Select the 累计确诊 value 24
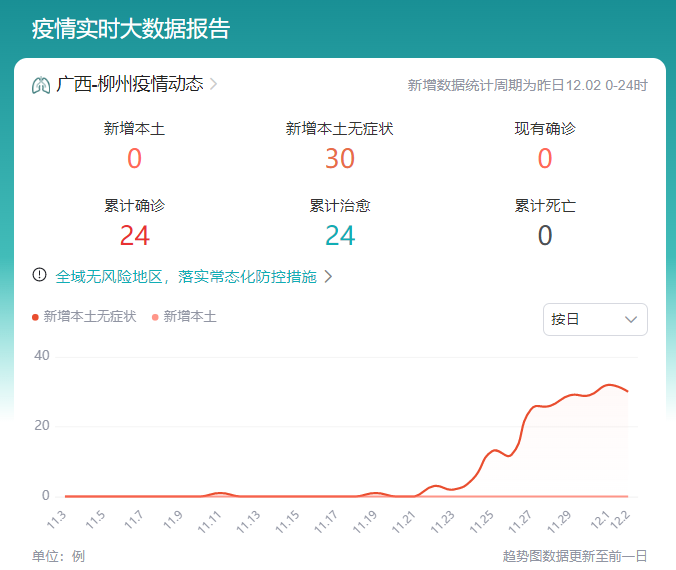The height and width of the screenshot is (570, 676). [x=135, y=235]
